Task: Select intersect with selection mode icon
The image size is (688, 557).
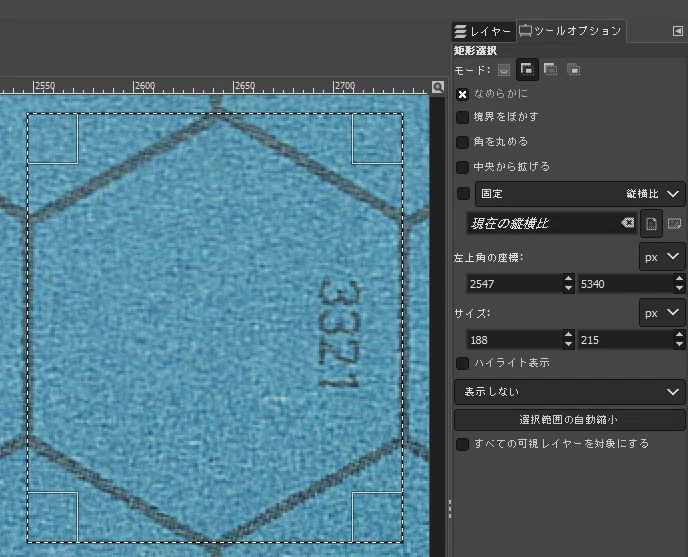Action: pyautogui.click(x=573, y=69)
